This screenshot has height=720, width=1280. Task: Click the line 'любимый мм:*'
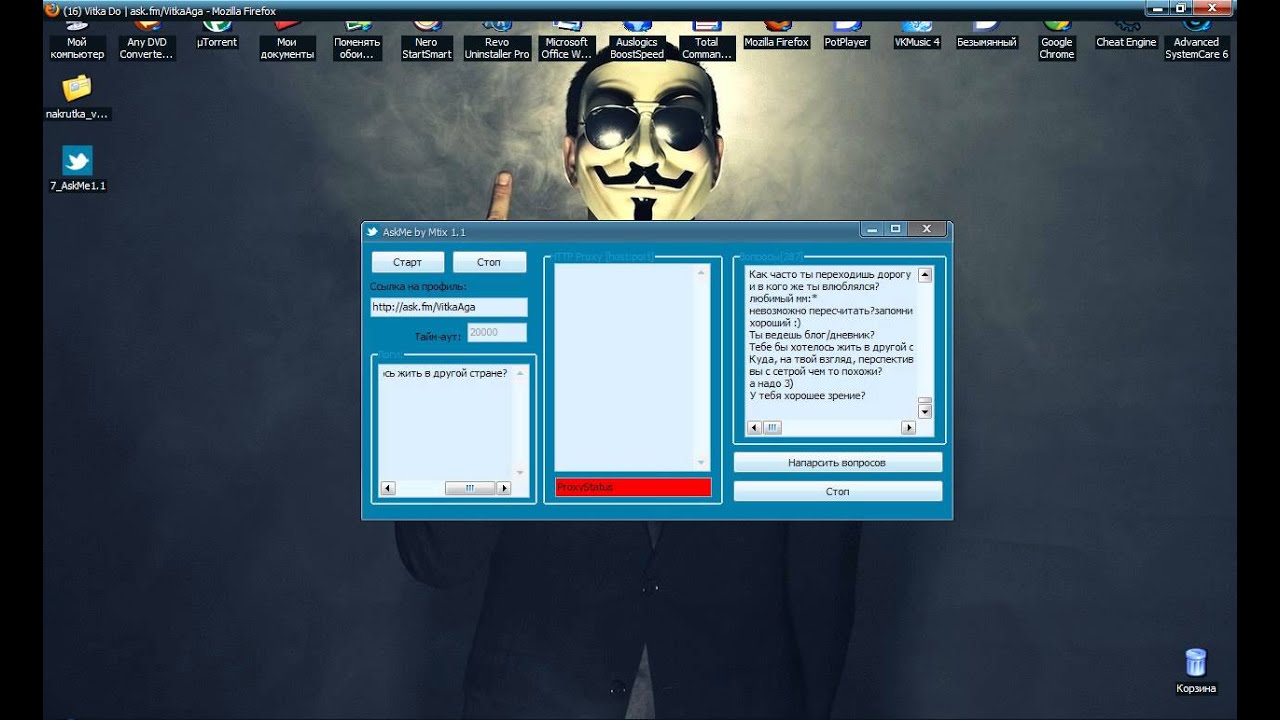[783, 298]
